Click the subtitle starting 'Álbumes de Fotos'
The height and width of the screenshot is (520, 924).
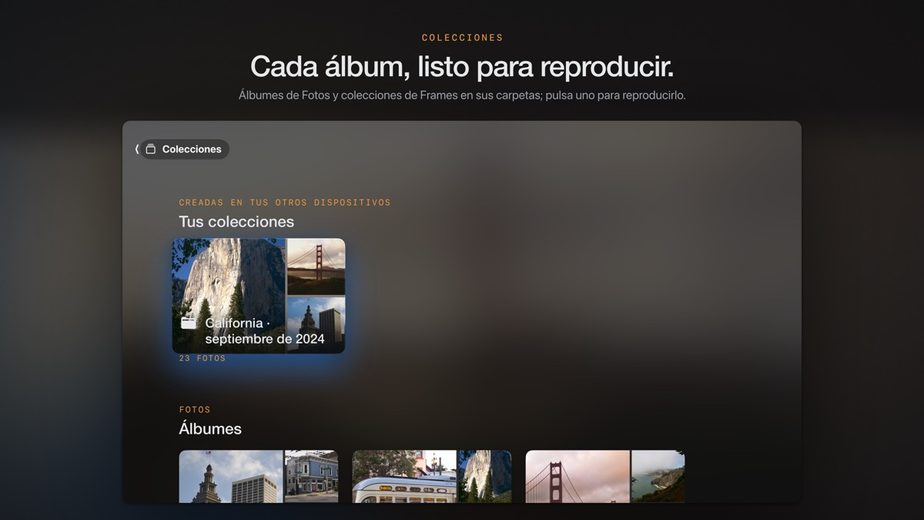462,95
